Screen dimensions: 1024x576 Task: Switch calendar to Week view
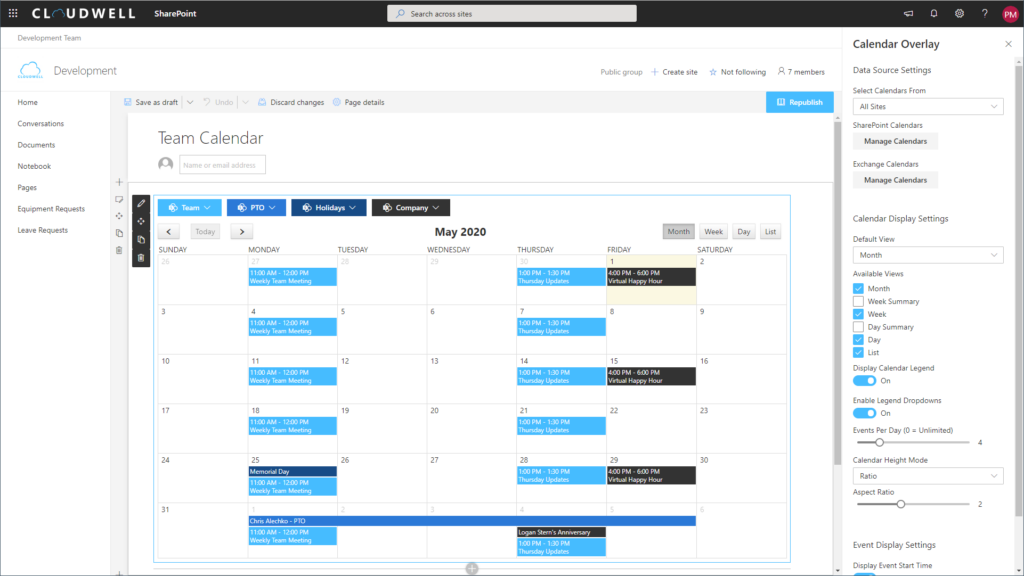click(x=713, y=232)
